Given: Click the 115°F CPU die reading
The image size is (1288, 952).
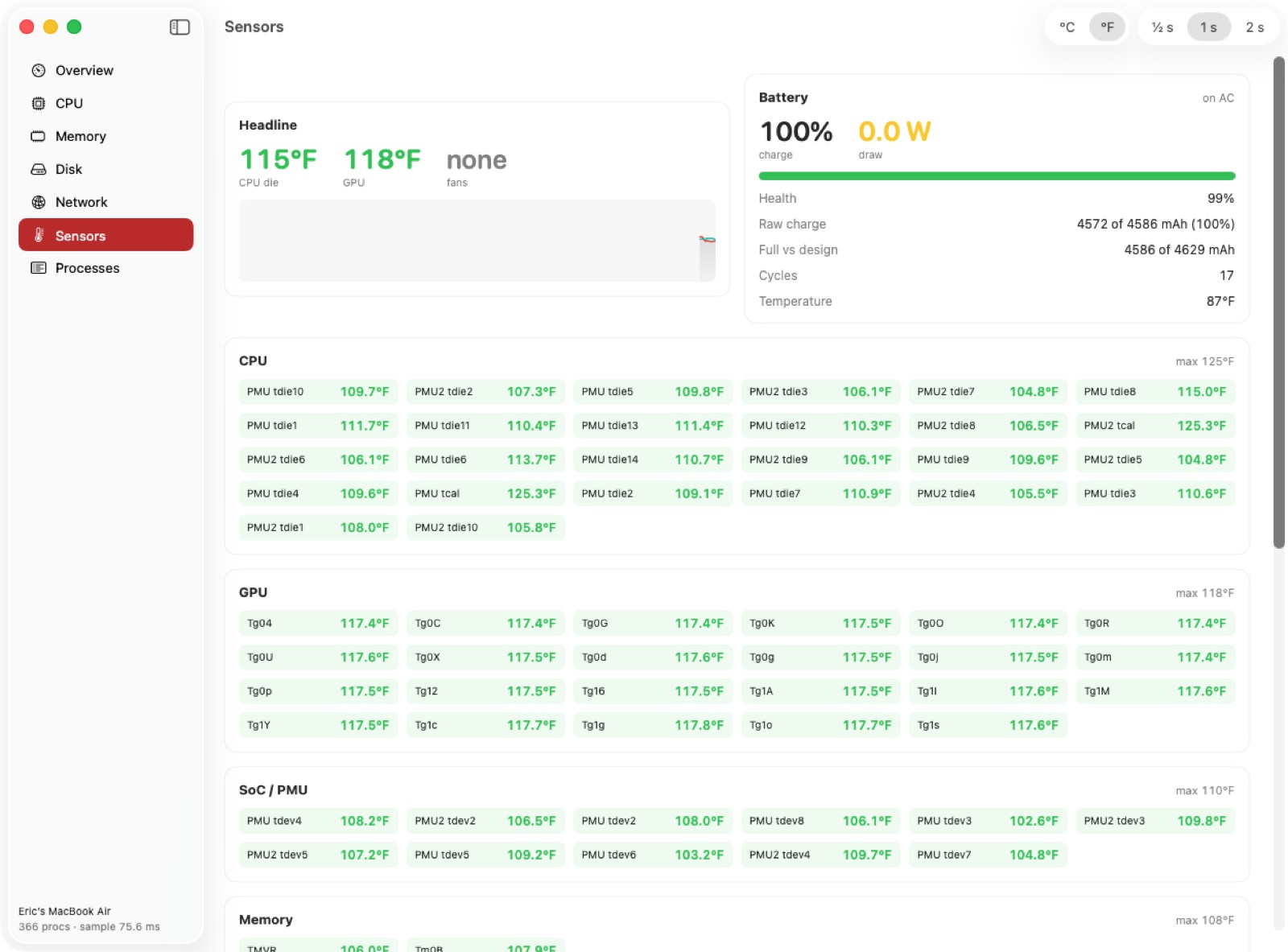Looking at the screenshot, I should (279, 159).
